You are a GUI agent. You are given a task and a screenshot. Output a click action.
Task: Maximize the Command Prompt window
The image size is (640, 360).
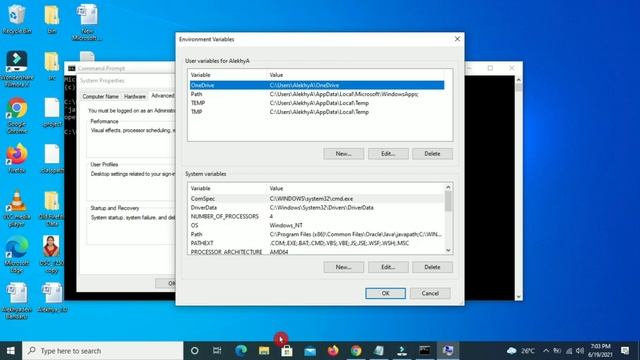pos(490,68)
